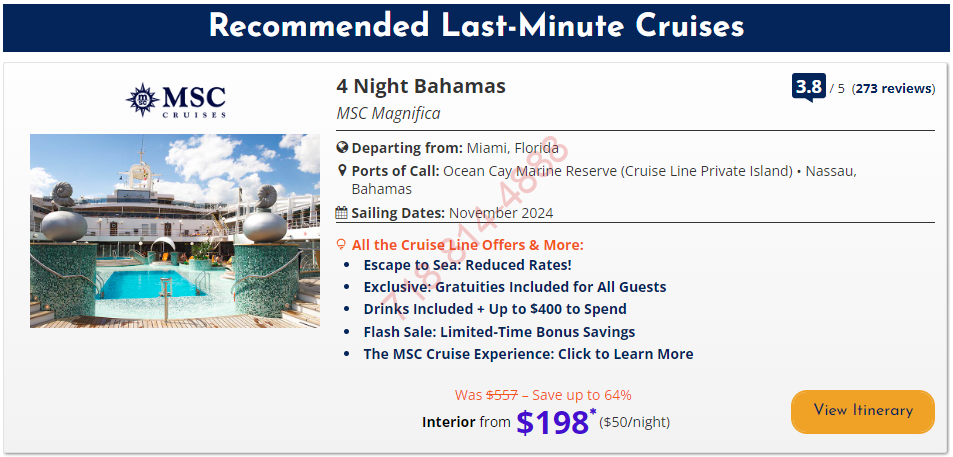This screenshot has width=953, height=457.
Task: Click the 3.8 rating badge
Action: pyautogui.click(x=808, y=88)
